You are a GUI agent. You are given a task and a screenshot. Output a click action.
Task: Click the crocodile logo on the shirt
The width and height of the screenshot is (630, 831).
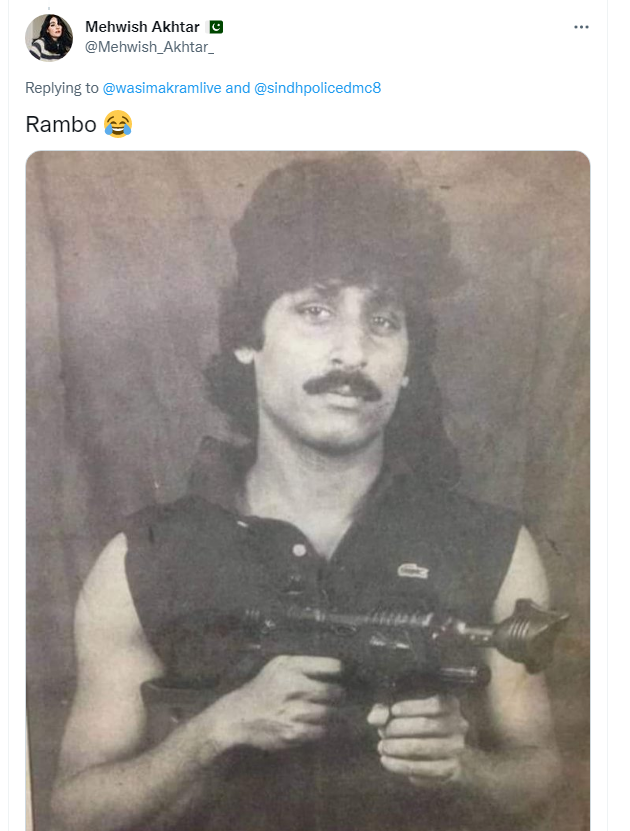coord(413,571)
